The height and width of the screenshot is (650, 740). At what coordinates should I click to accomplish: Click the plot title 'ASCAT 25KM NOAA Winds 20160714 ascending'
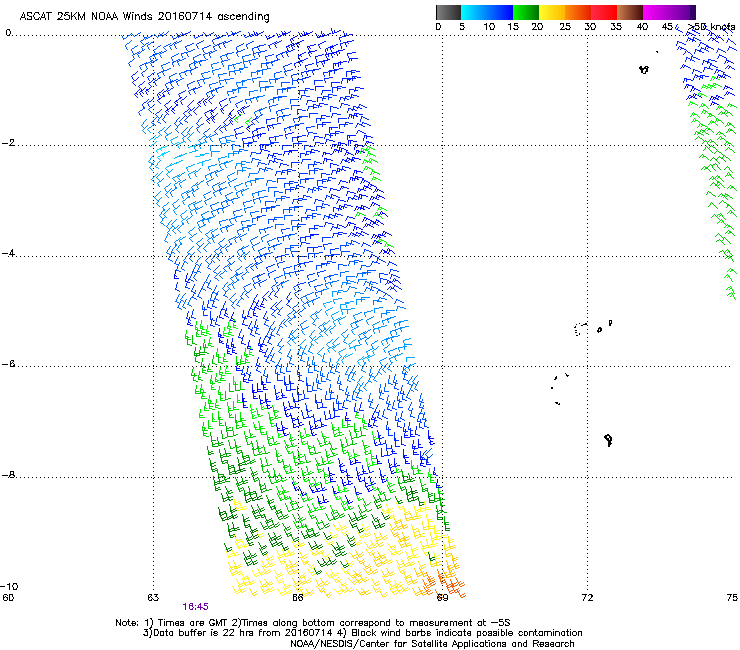(144, 17)
